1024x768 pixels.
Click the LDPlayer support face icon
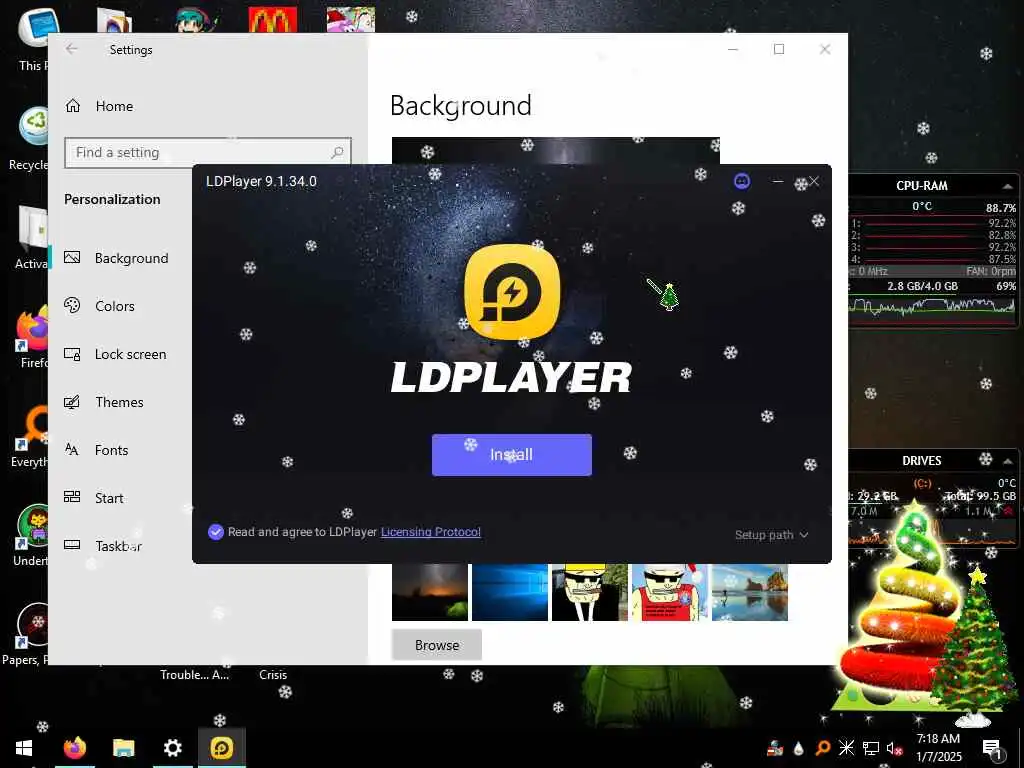(x=742, y=181)
